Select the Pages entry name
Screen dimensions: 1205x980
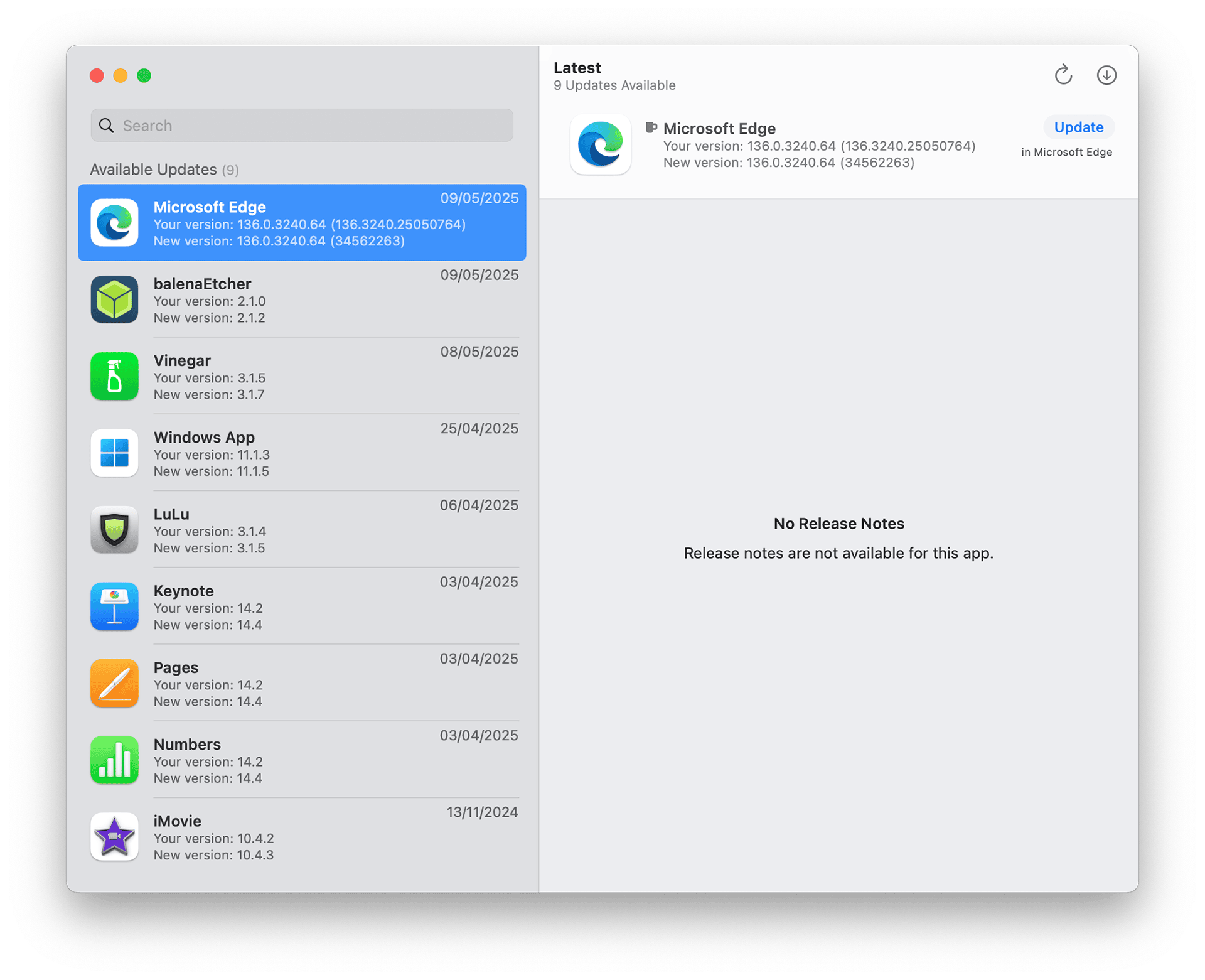(x=176, y=667)
